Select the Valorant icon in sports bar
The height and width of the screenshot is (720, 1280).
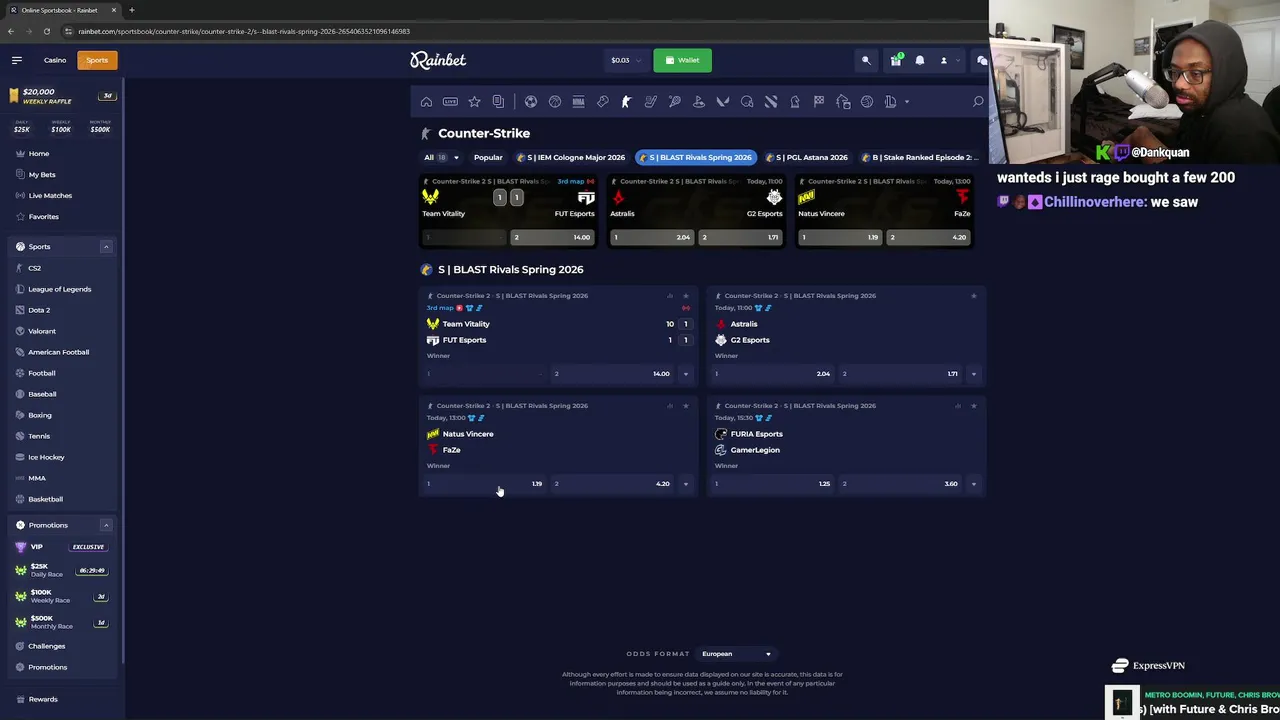coord(723,101)
